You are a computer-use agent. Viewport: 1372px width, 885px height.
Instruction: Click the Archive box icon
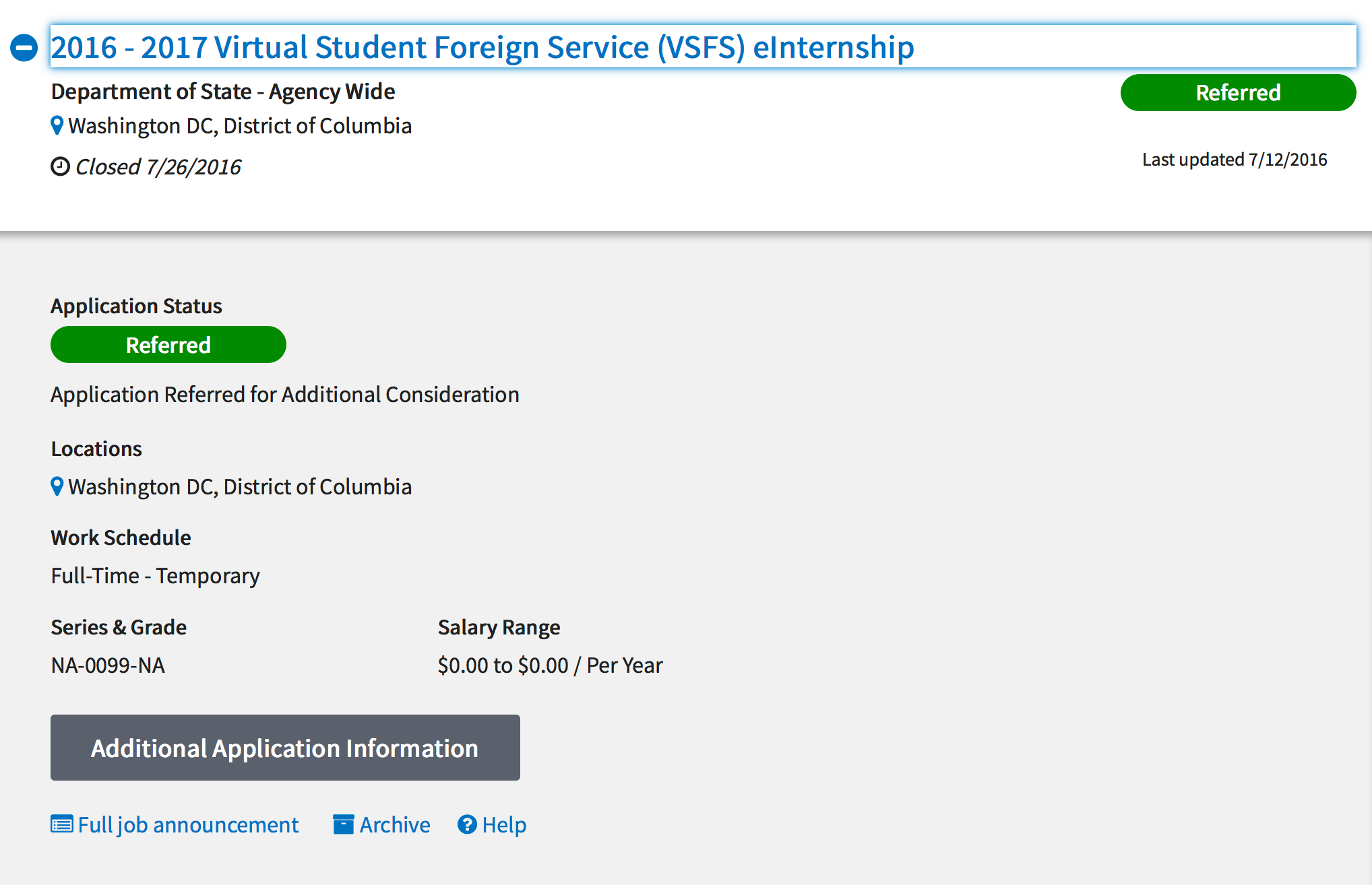coord(343,824)
